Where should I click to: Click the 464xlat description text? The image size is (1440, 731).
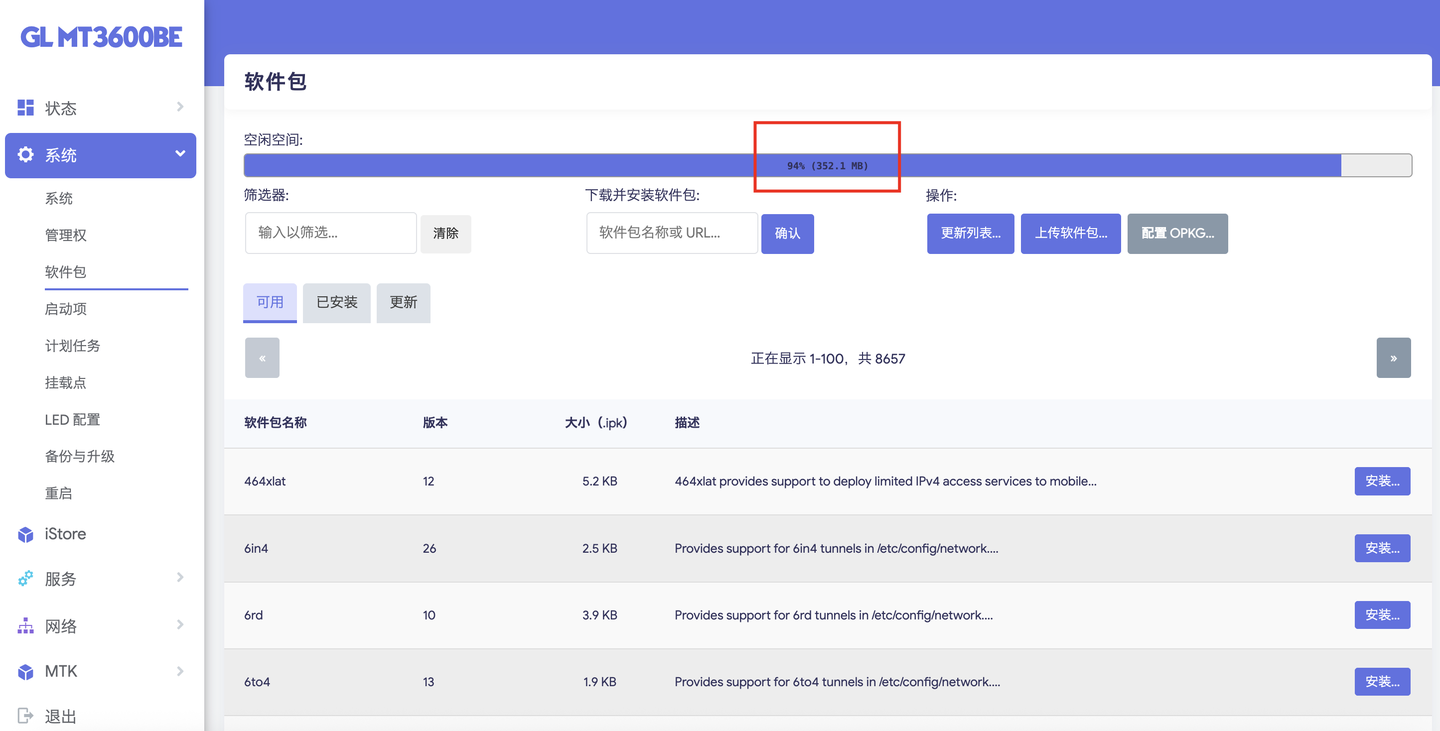886,481
